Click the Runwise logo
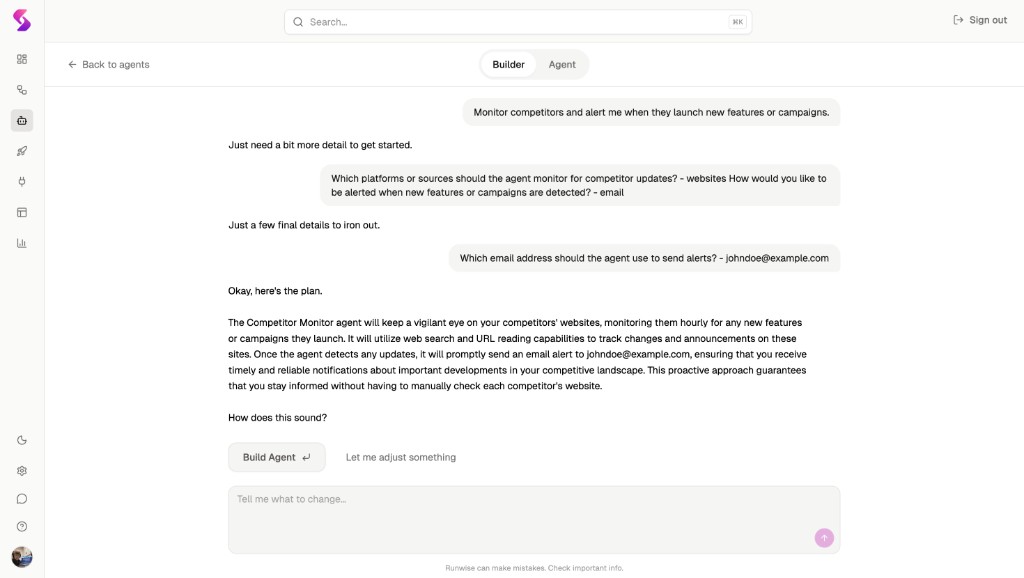Viewport: 1024px width, 578px height. click(x=22, y=20)
